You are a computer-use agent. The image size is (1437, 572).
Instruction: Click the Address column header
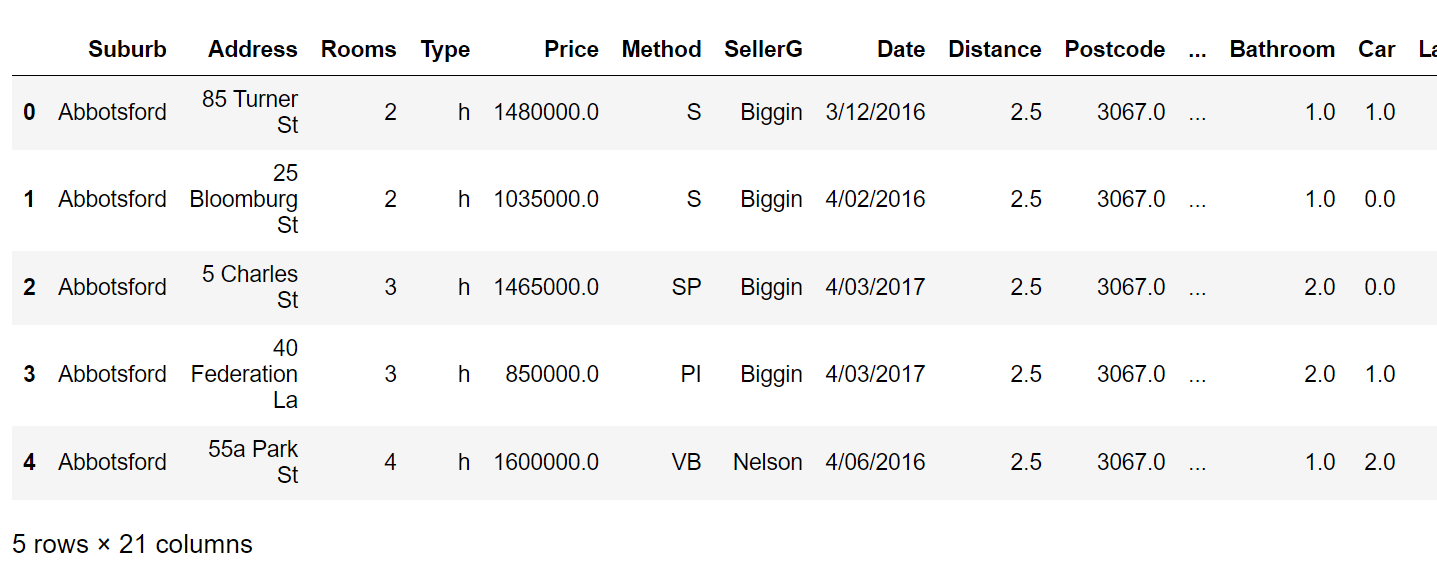coord(252,49)
